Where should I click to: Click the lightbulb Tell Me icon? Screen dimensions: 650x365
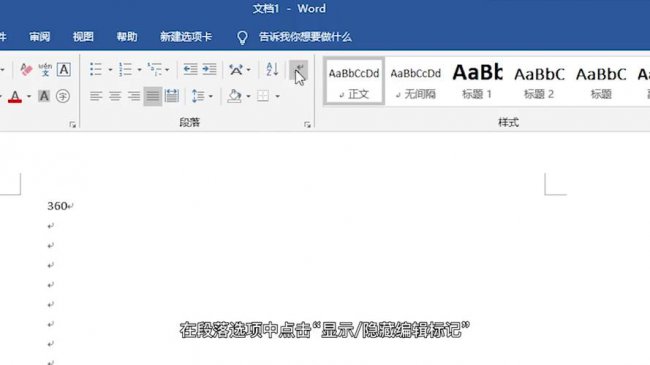[x=242, y=37]
